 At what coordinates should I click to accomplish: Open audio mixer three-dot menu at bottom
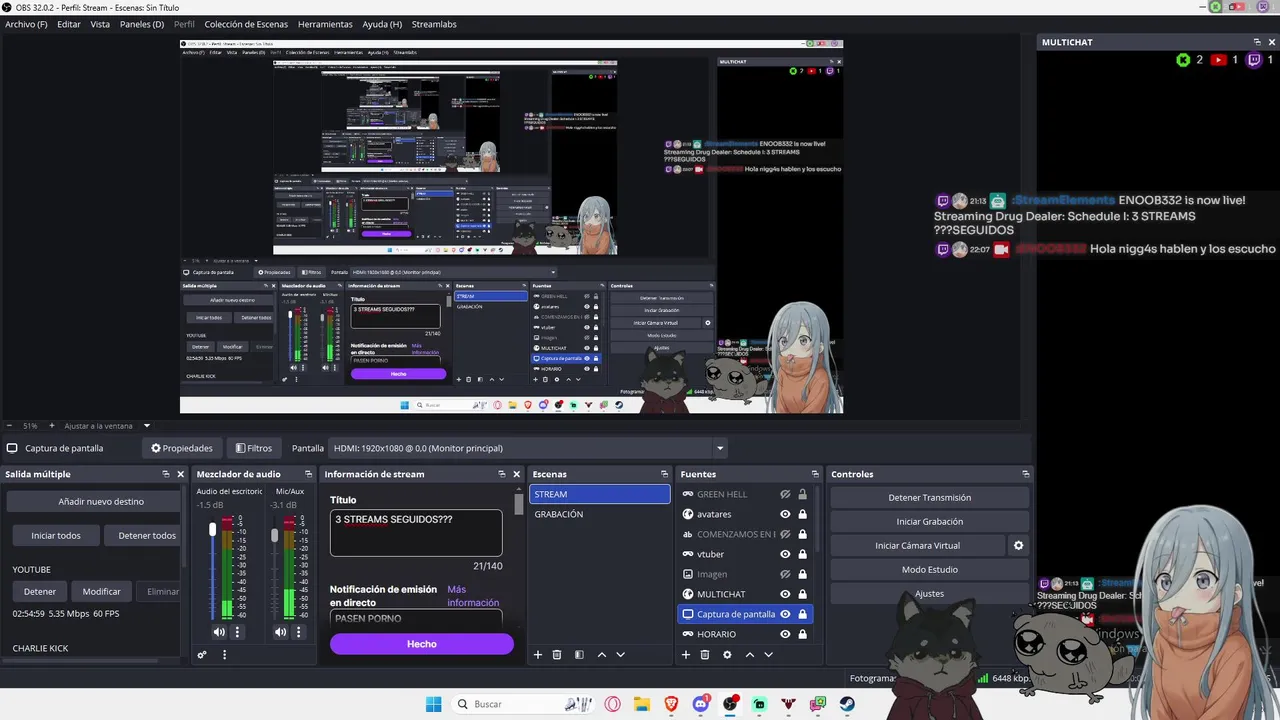point(224,655)
